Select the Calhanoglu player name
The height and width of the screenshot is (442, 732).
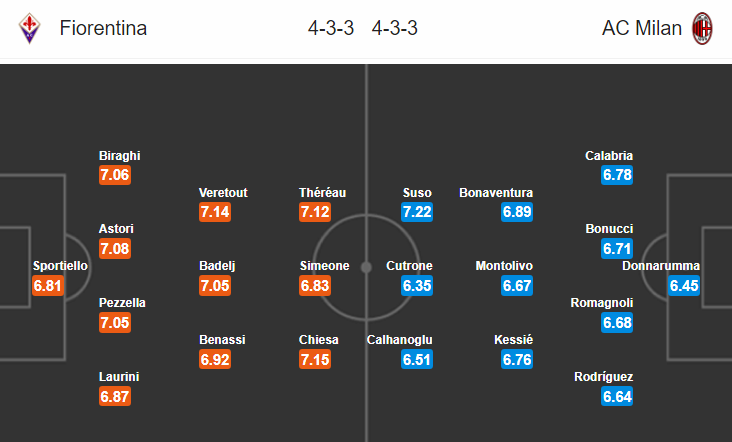tap(400, 340)
